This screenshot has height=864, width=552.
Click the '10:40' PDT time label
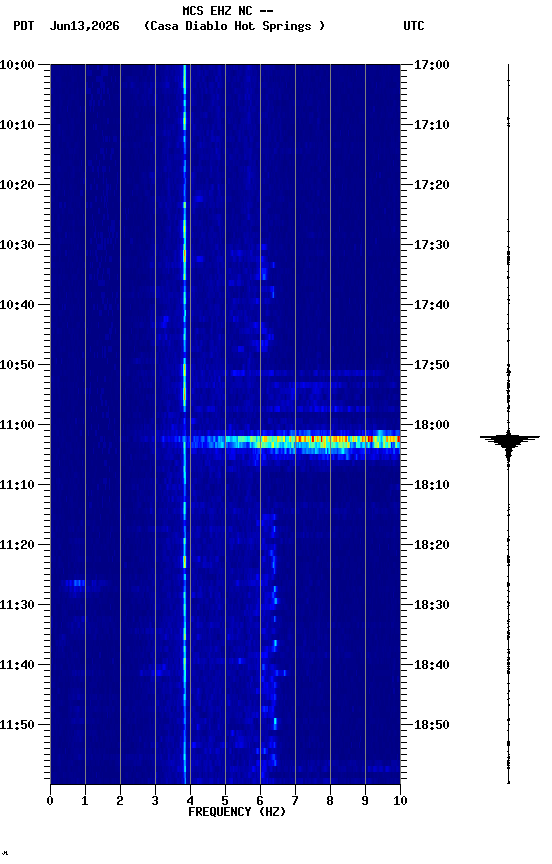17,305
